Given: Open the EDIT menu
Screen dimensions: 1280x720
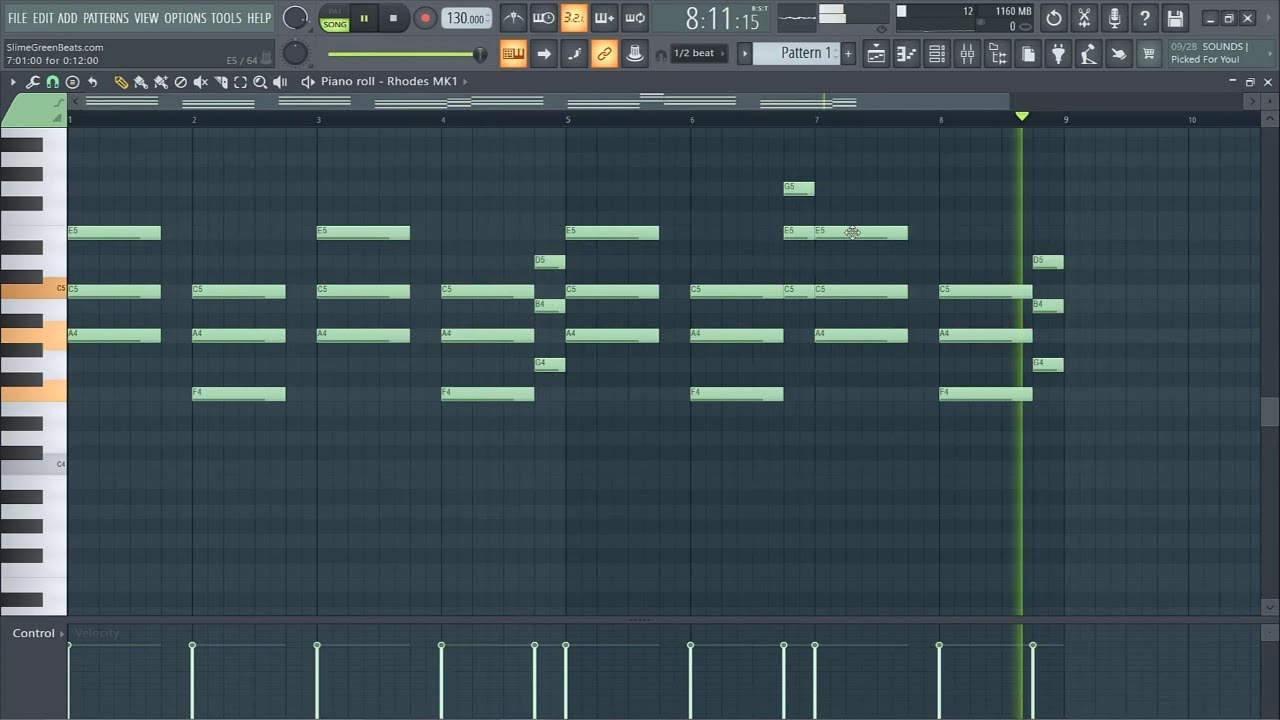Looking at the screenshot, I should 43,18.
